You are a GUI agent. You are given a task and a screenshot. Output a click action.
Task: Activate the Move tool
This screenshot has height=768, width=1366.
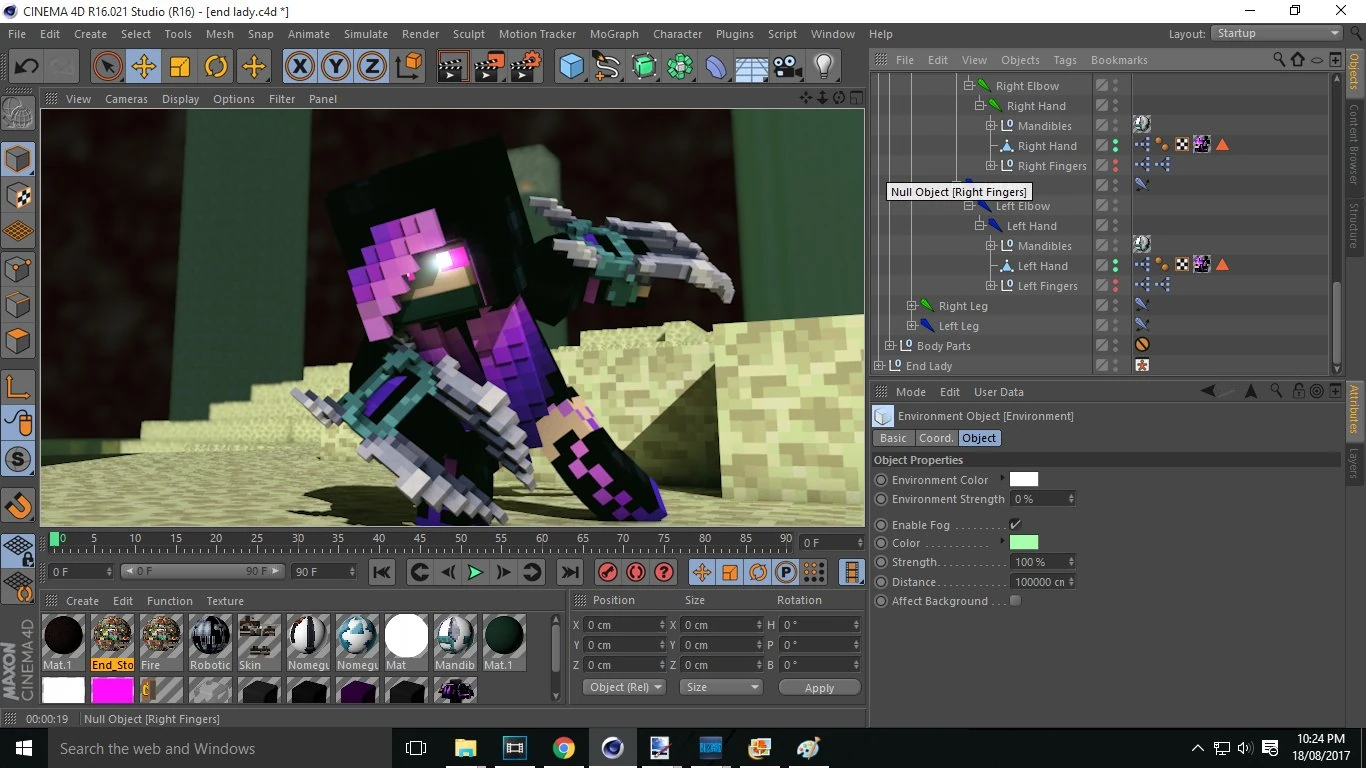[143, 67]
